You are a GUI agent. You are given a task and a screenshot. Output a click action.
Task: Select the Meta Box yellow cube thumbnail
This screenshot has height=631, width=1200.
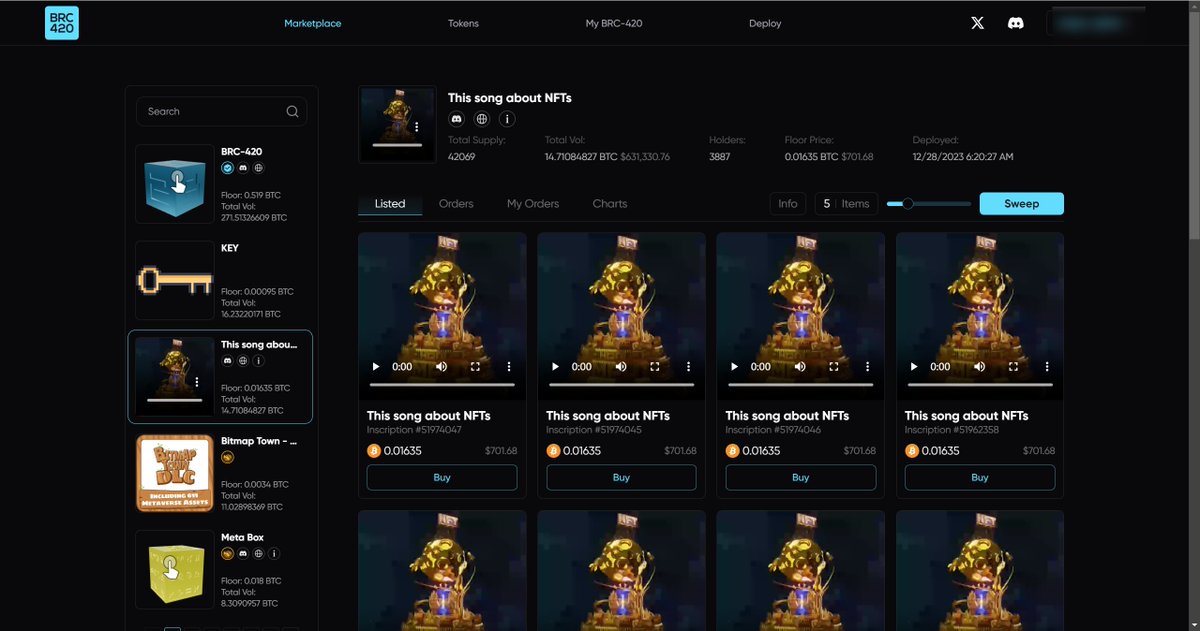pos(175,569)
